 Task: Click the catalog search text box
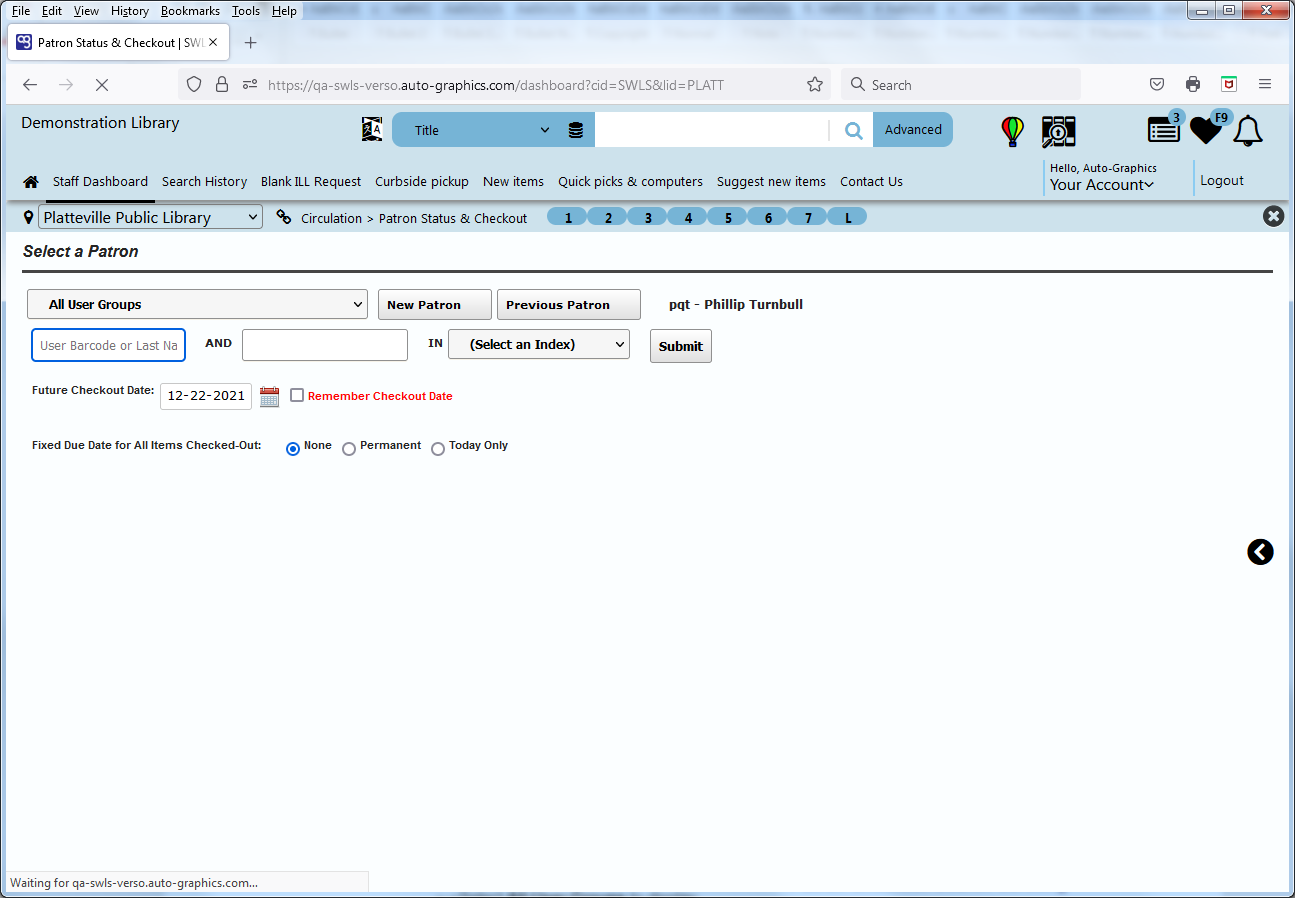tap(712, 130)
